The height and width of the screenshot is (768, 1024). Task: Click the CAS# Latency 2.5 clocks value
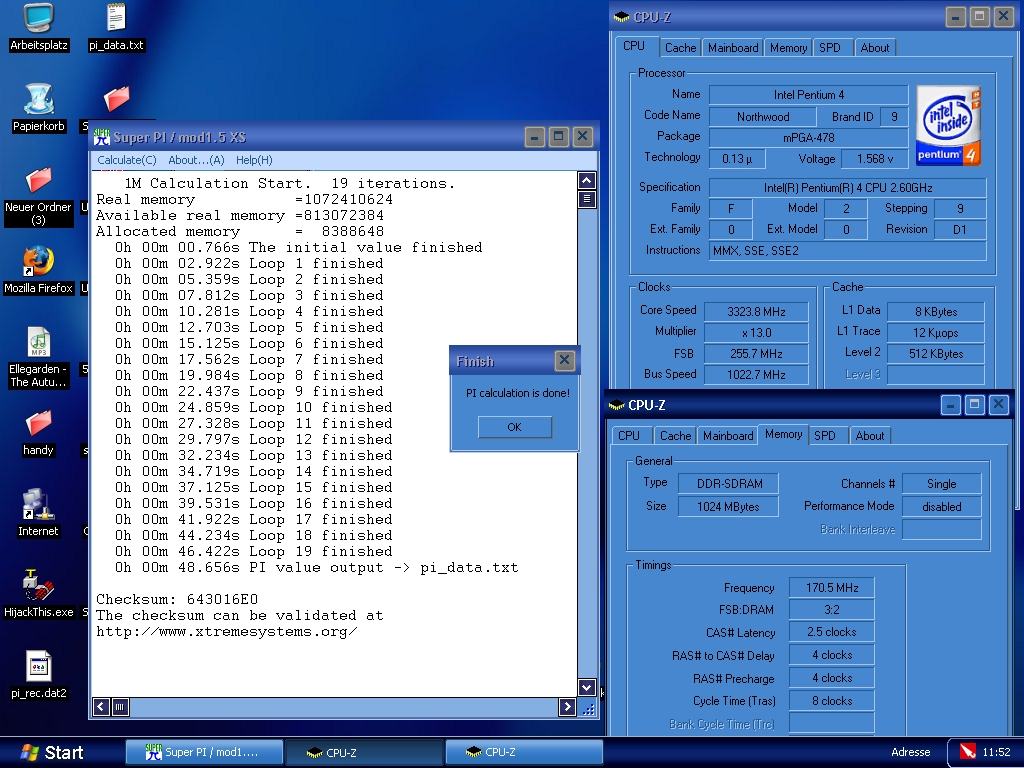pyautogui.click(x=831, y=632)
